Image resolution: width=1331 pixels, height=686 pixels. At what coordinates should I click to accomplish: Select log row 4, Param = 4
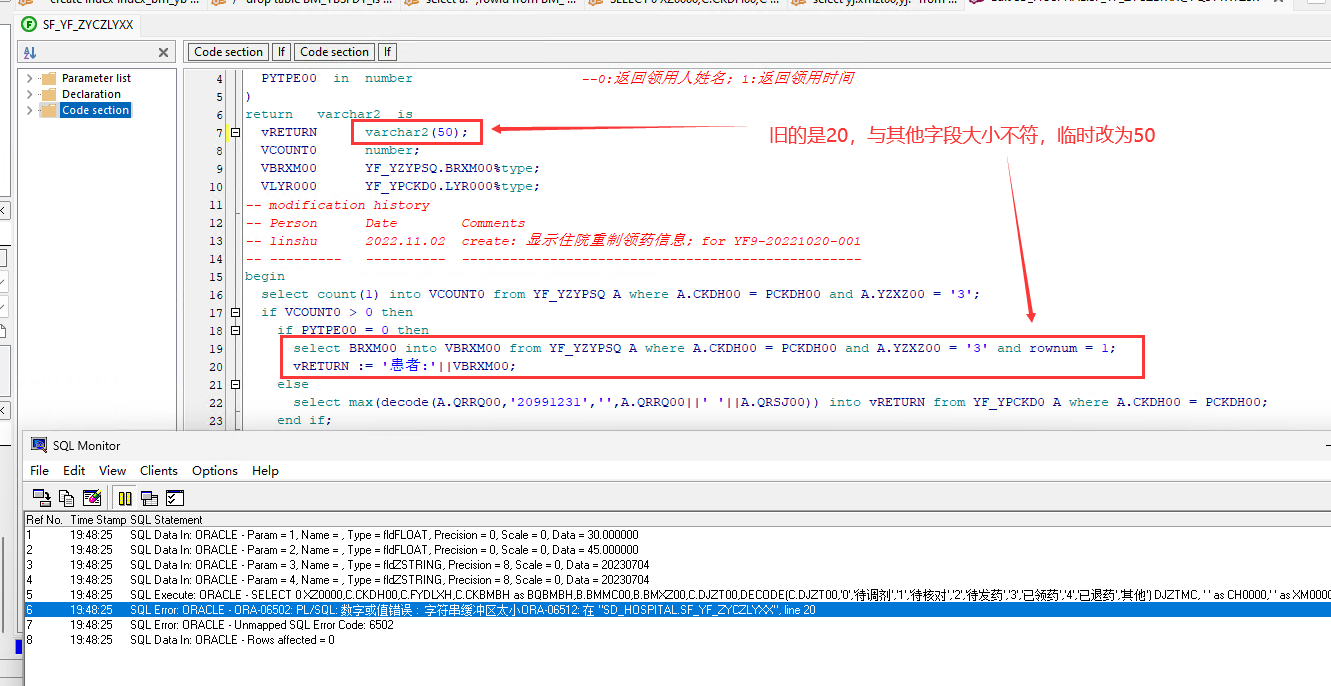click(x=677, y=579)
